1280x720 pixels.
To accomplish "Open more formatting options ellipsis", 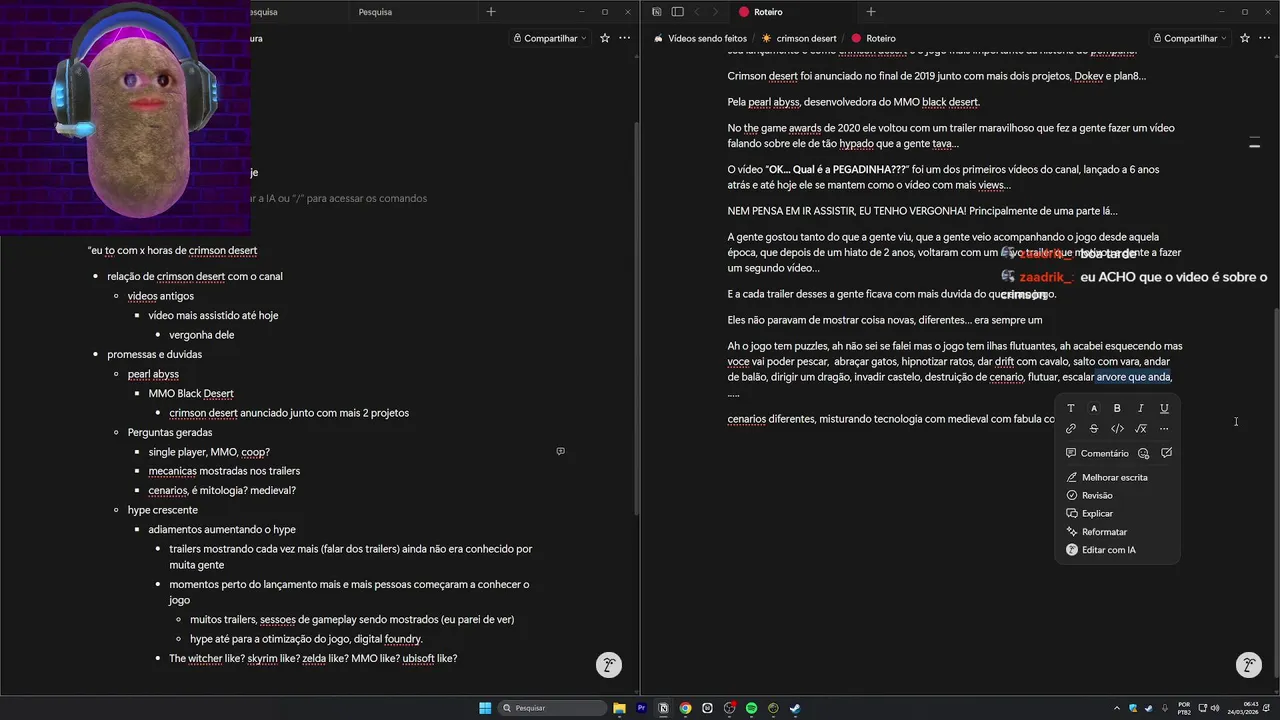I will tap(1164, 429).
